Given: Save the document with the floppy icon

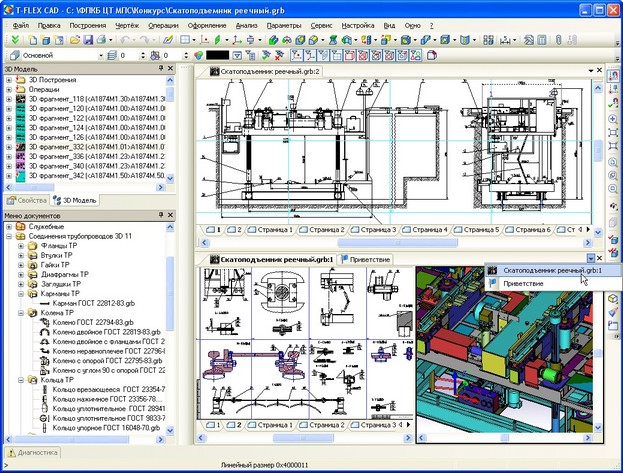Looking at the screenshot, I should coord(88,40).
